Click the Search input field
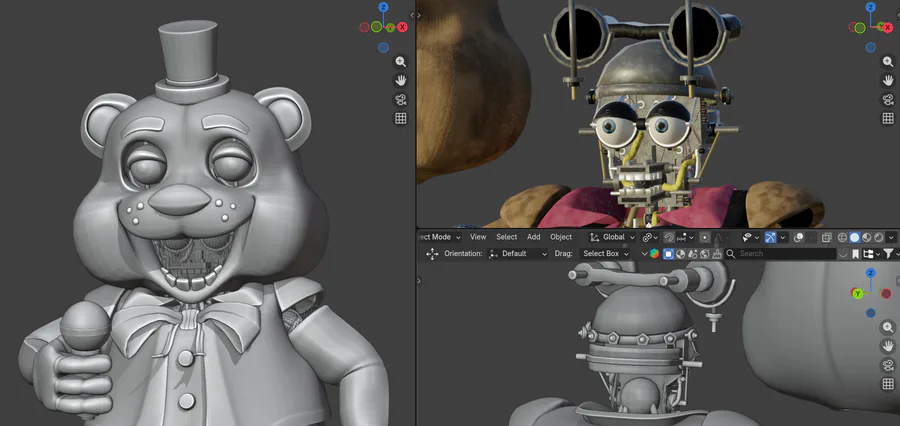The image size is (900, 426). [781, 254]
